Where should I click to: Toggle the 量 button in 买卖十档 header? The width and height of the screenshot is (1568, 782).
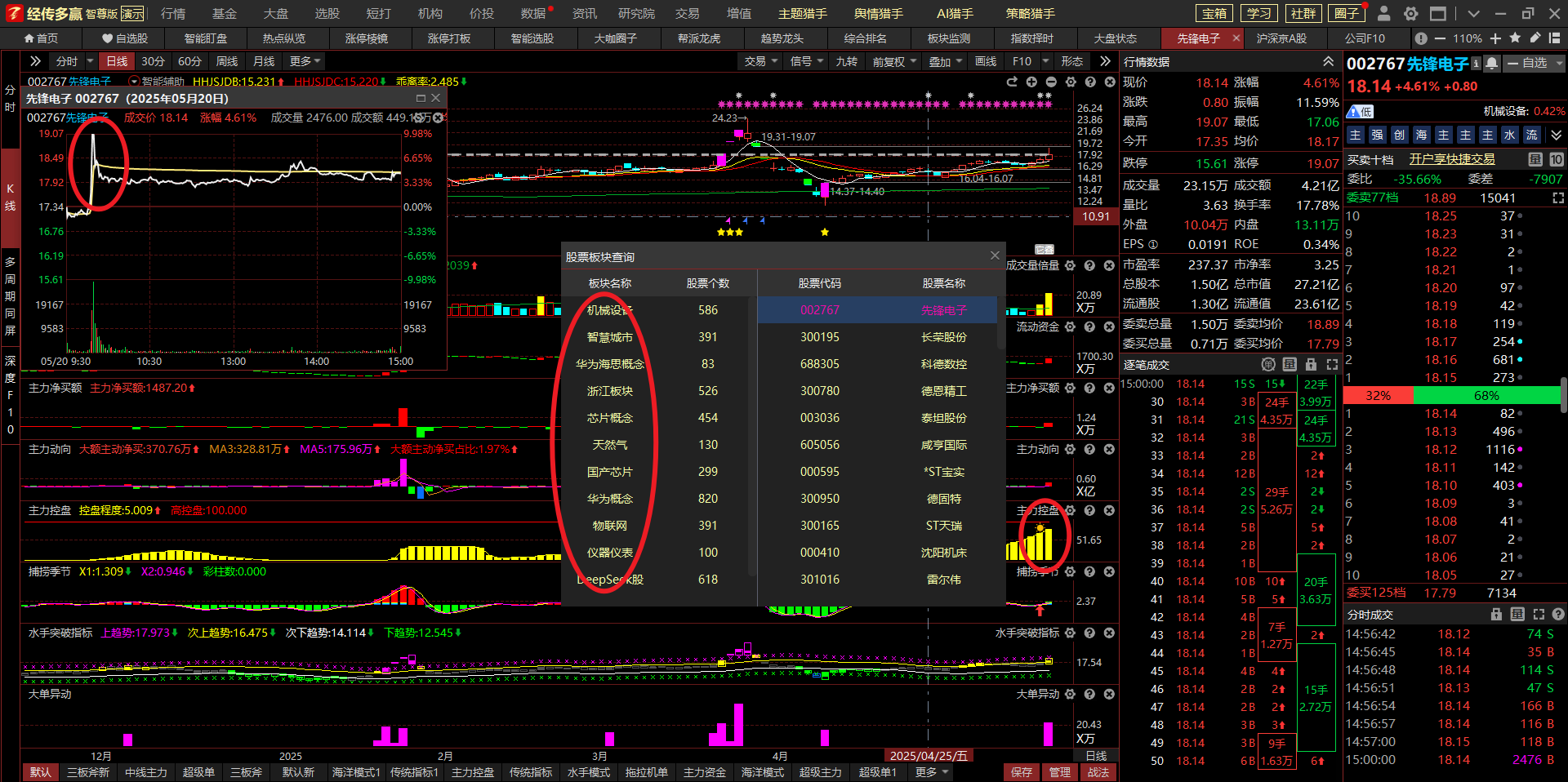[1535, 159]
